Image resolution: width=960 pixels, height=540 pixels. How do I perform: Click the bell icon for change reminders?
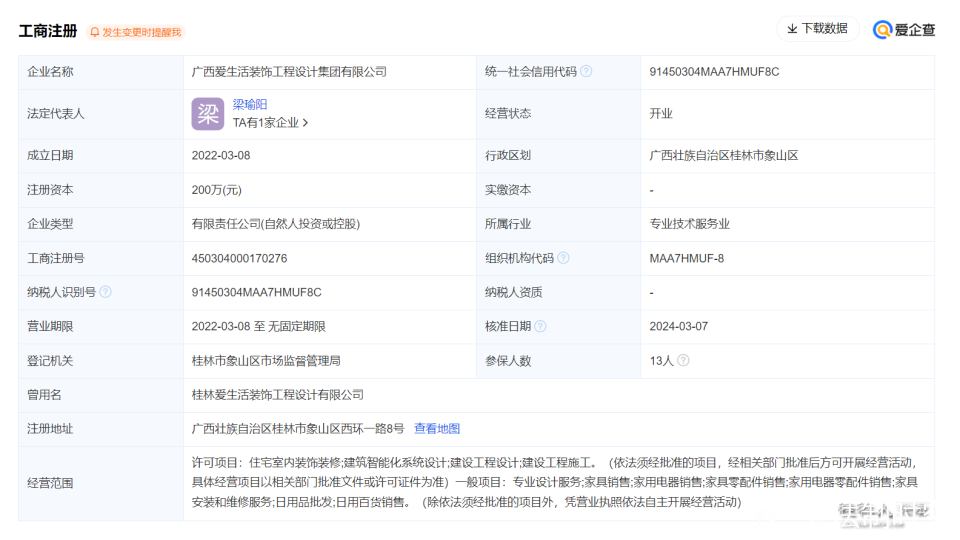click(95, 32)
